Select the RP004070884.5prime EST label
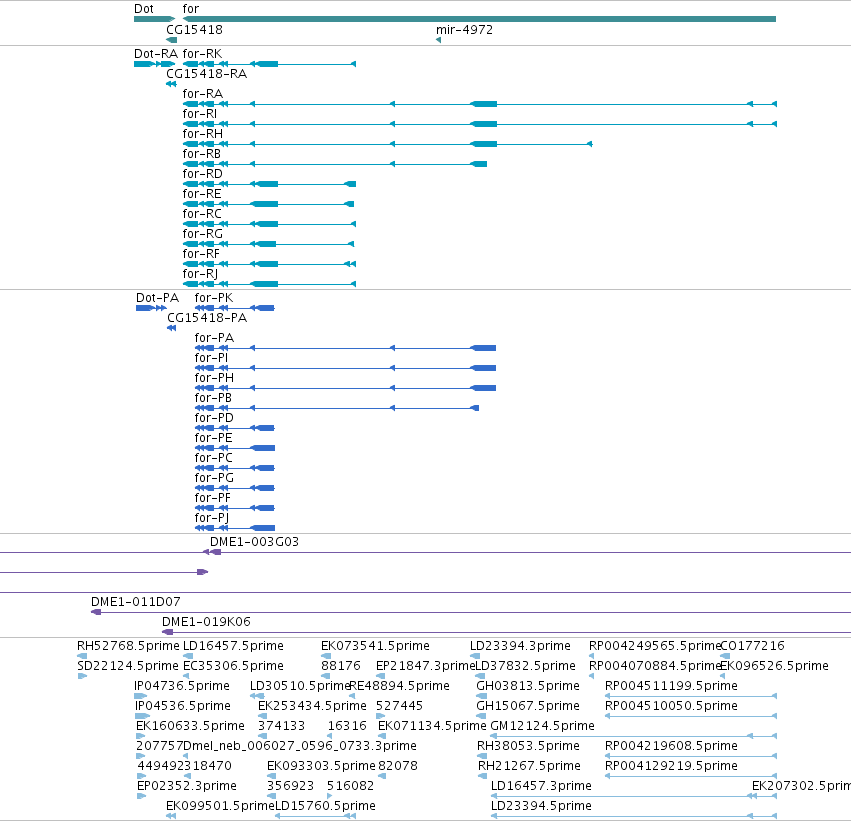Screen dimensions: 851x821 point(655,666)
